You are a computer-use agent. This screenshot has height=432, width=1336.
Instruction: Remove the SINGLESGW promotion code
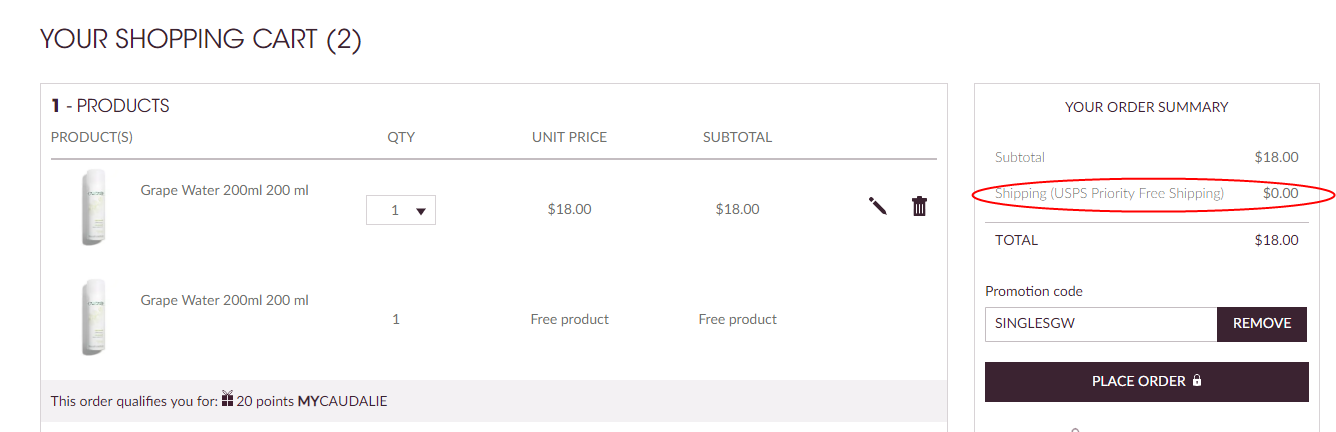1262,324
